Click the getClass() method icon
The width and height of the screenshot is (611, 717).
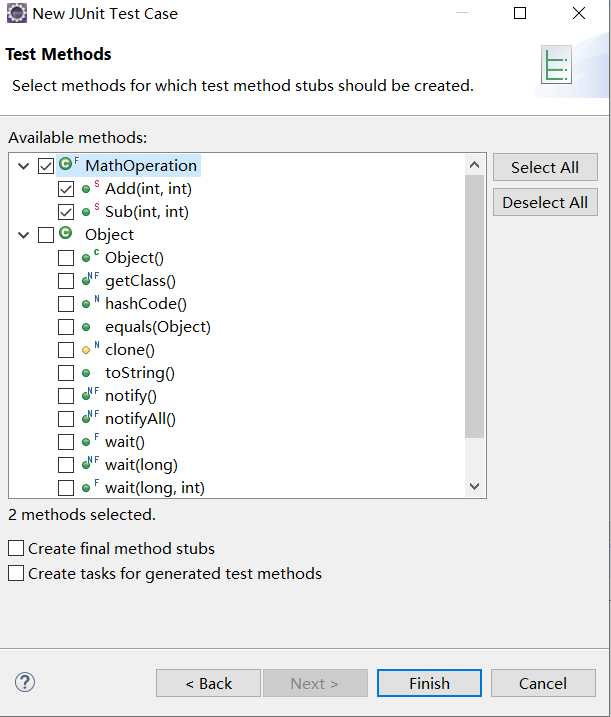90,280
